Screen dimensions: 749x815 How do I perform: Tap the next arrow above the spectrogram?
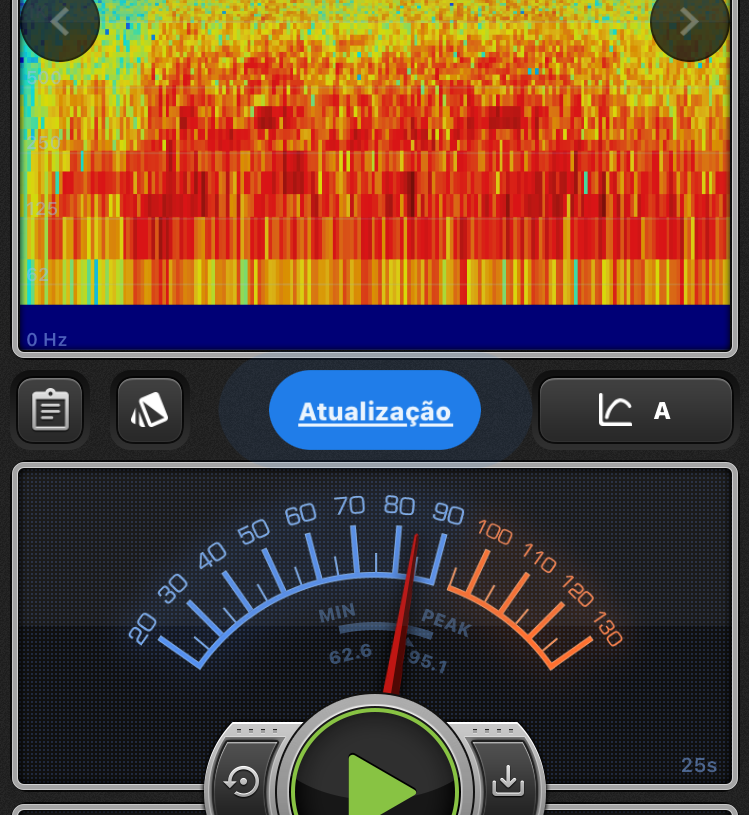(x=689, y=22)
